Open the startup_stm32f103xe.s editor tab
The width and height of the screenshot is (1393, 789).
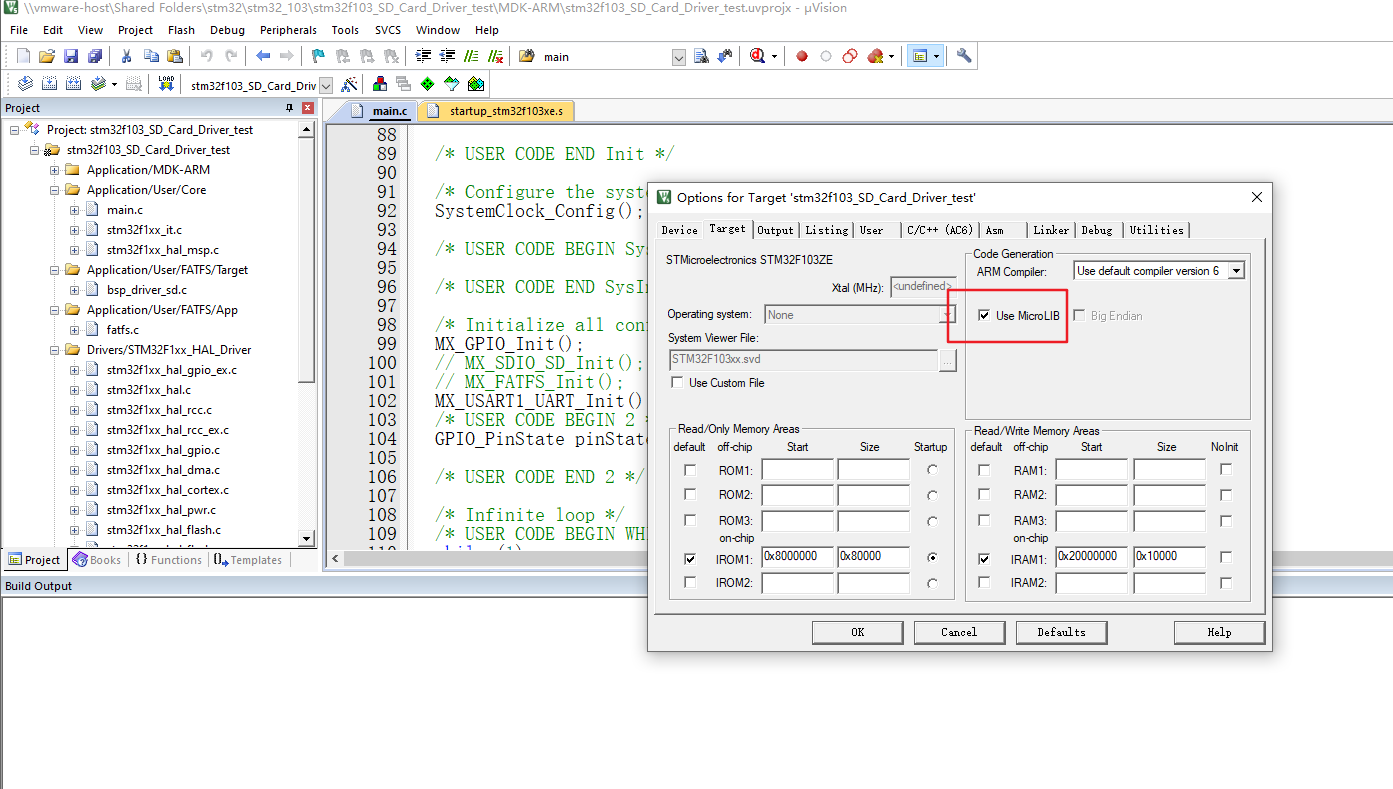tap(498, 111)
